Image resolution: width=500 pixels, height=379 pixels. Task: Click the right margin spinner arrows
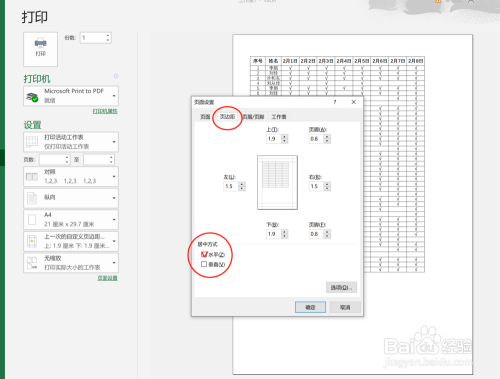[x=327, y=186]
